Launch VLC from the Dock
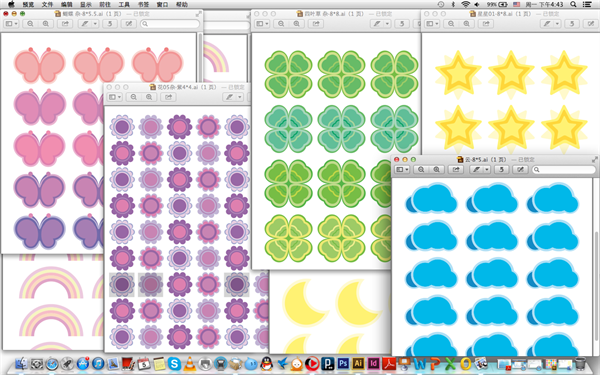This screenshot has width=600, height=375. (189, 363)
